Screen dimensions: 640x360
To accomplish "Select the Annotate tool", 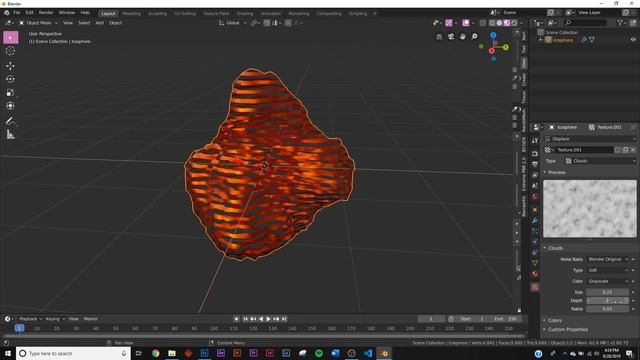I will coord(11,121).
